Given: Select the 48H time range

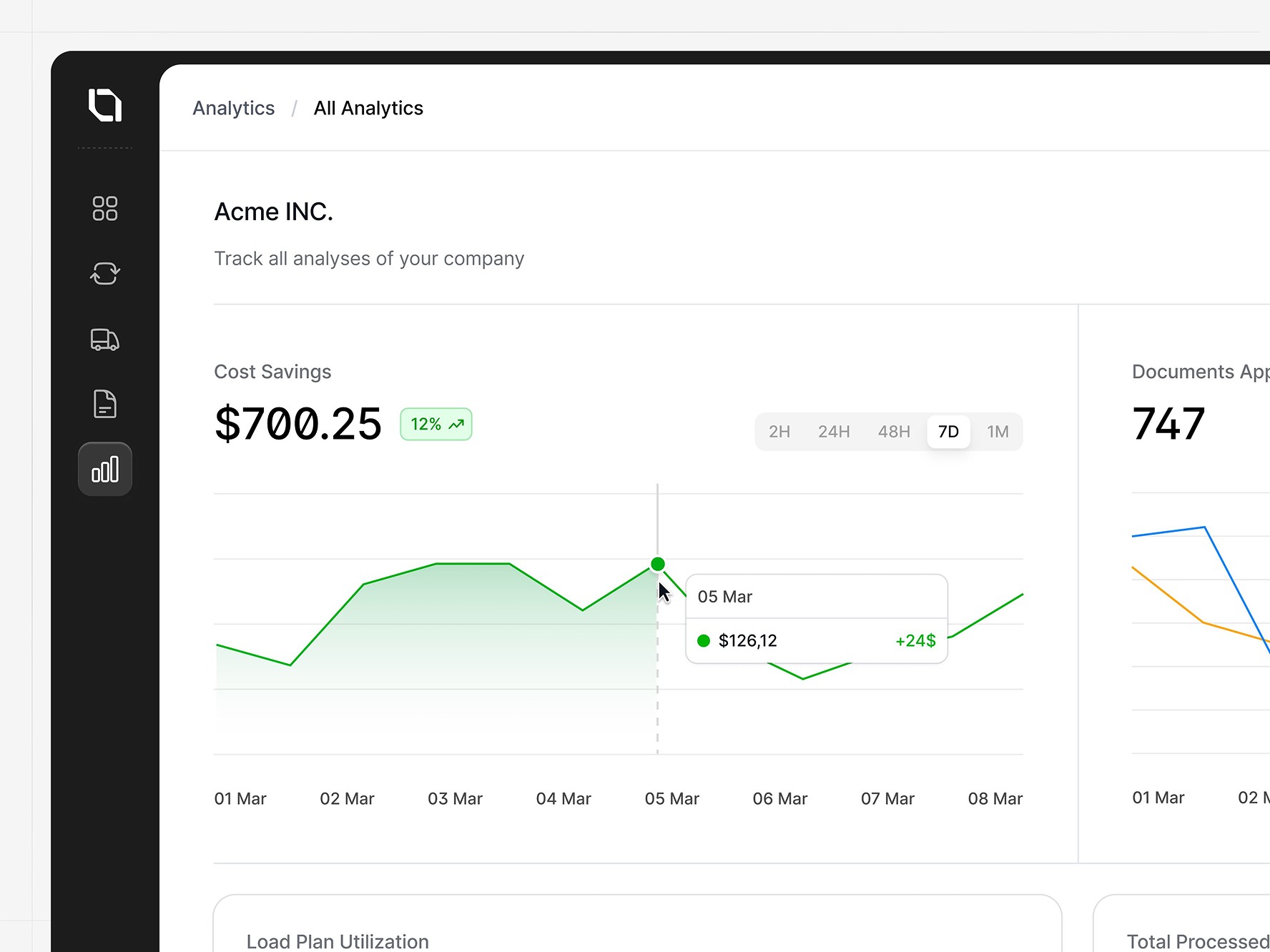Looking at the screenshot, I should pyautogui.click(x=894, y=432).
